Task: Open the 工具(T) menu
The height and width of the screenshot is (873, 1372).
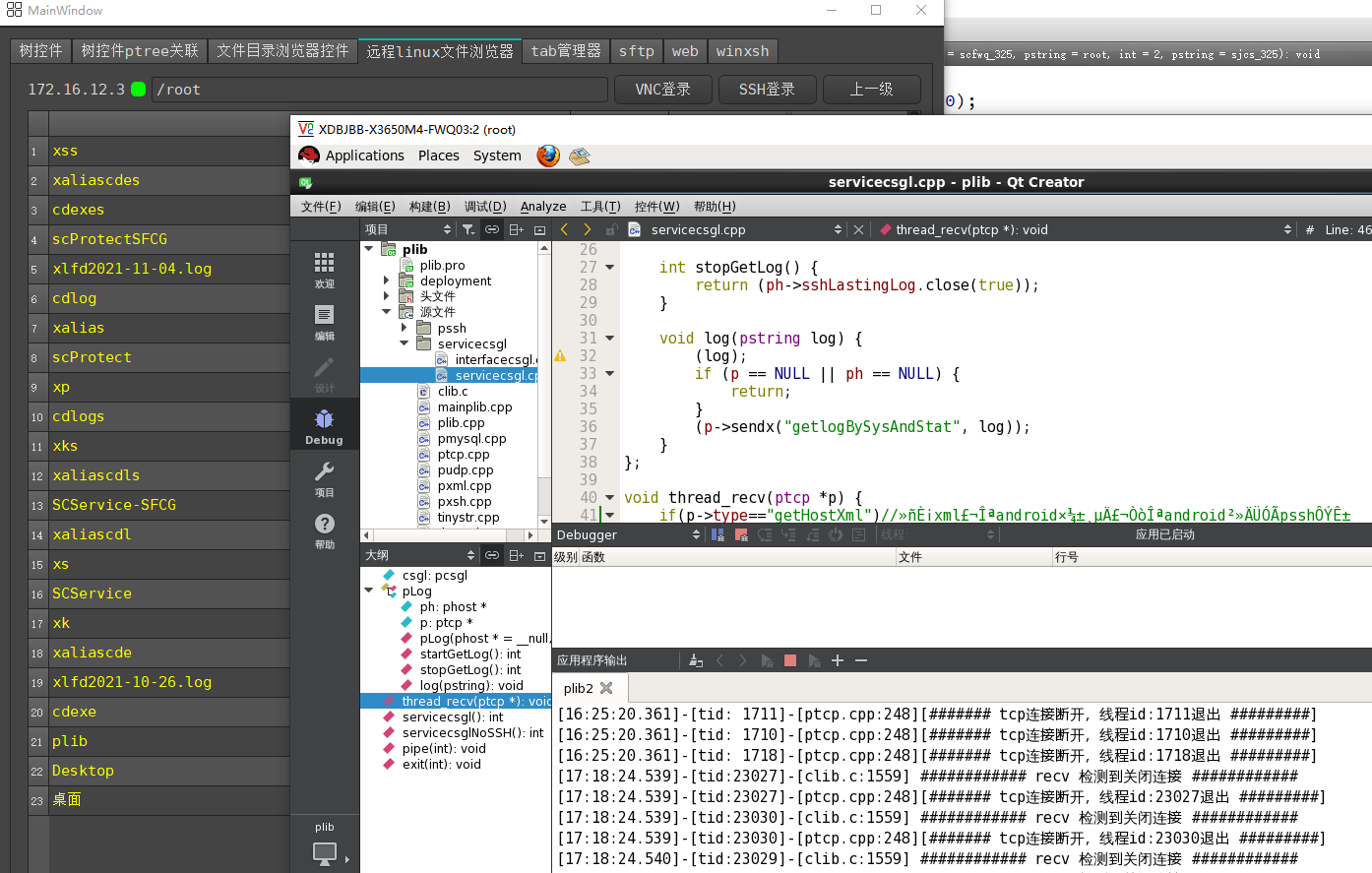Action: coord(601,207)
